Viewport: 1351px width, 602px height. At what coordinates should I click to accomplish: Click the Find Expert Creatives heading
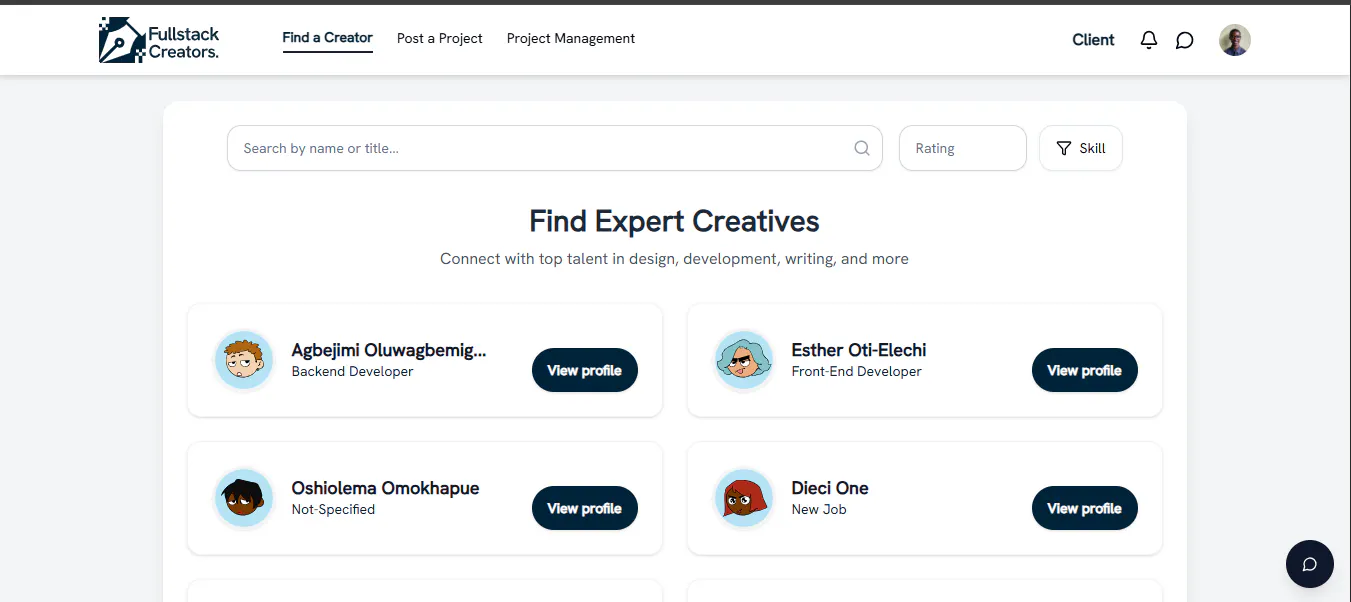pos(674,221)
